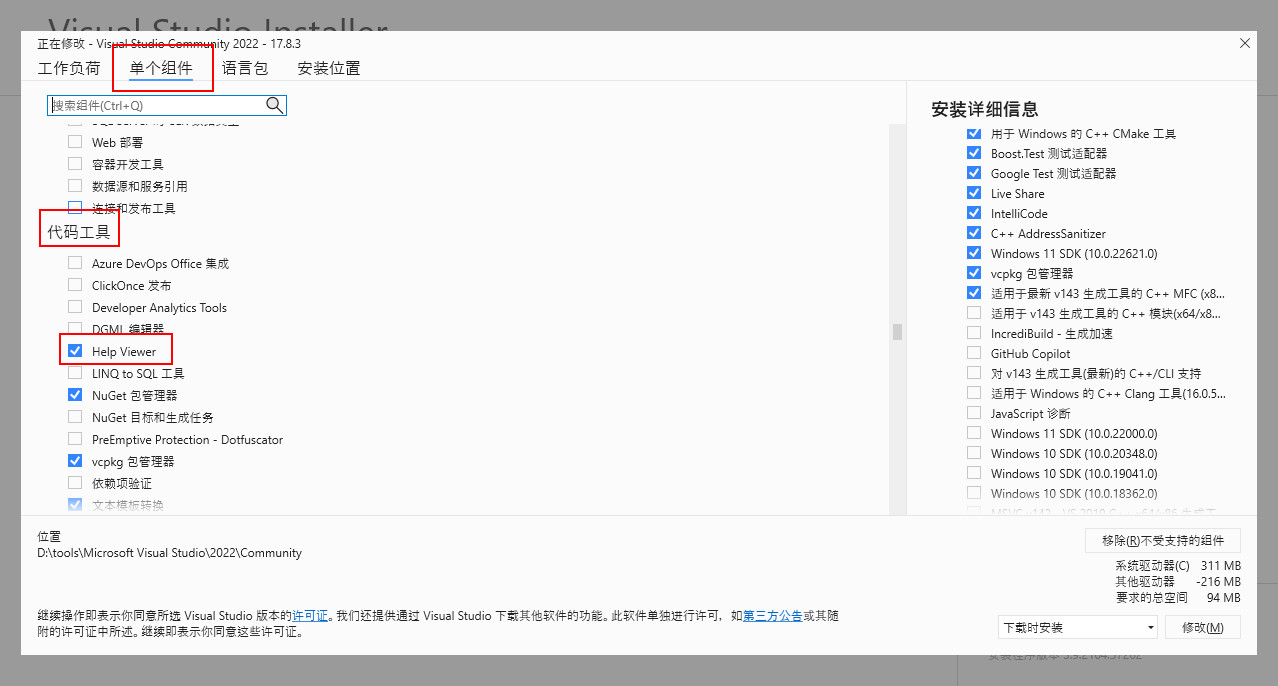Enable Azure DevOps Office 集成

click(x=75, y=263)
